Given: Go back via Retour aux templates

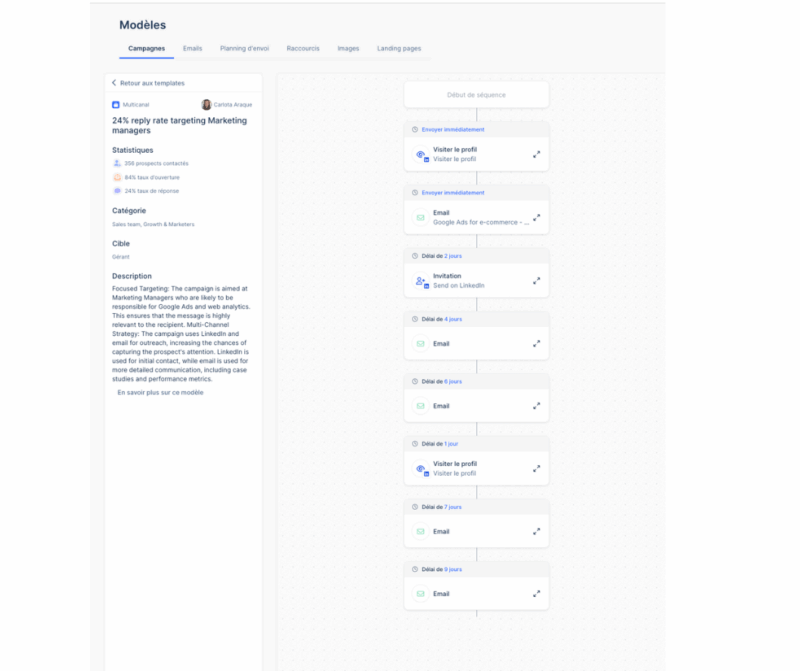Looking at the screenshot, I should coord(148,83).
